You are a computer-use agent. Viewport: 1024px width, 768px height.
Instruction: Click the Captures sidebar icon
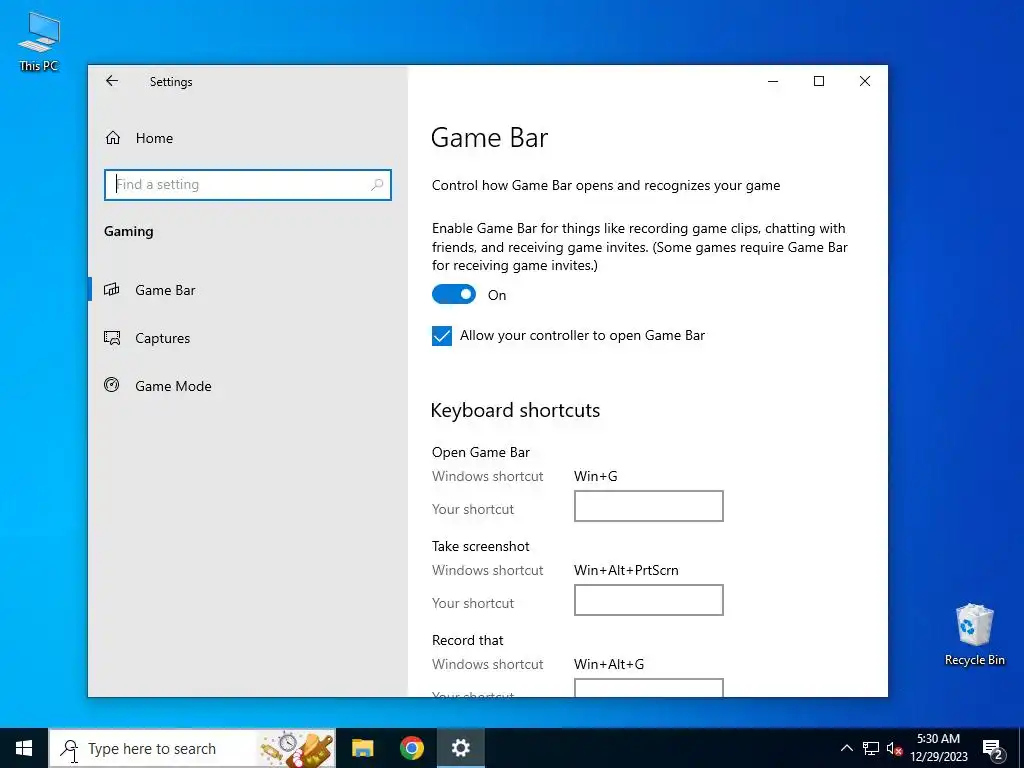tap(112, 338)
